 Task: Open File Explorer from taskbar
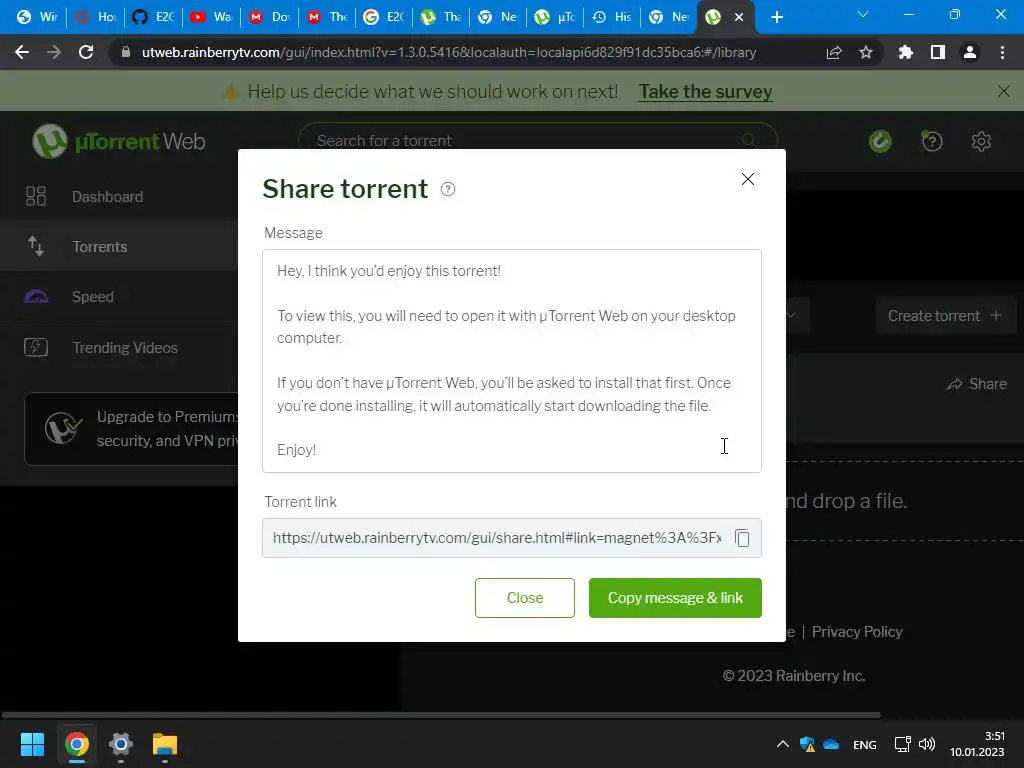point(165,744)
